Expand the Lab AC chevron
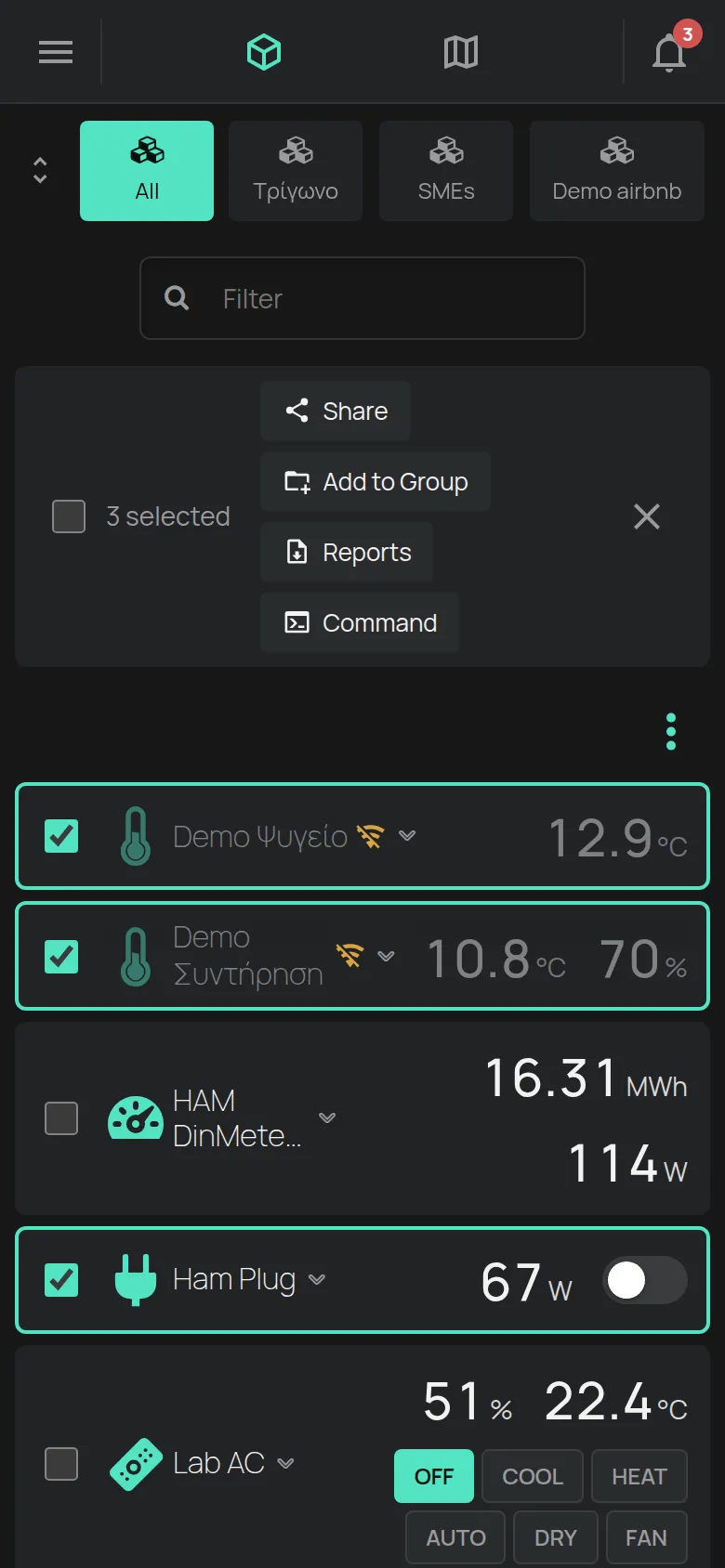 tap(286, 1463)
